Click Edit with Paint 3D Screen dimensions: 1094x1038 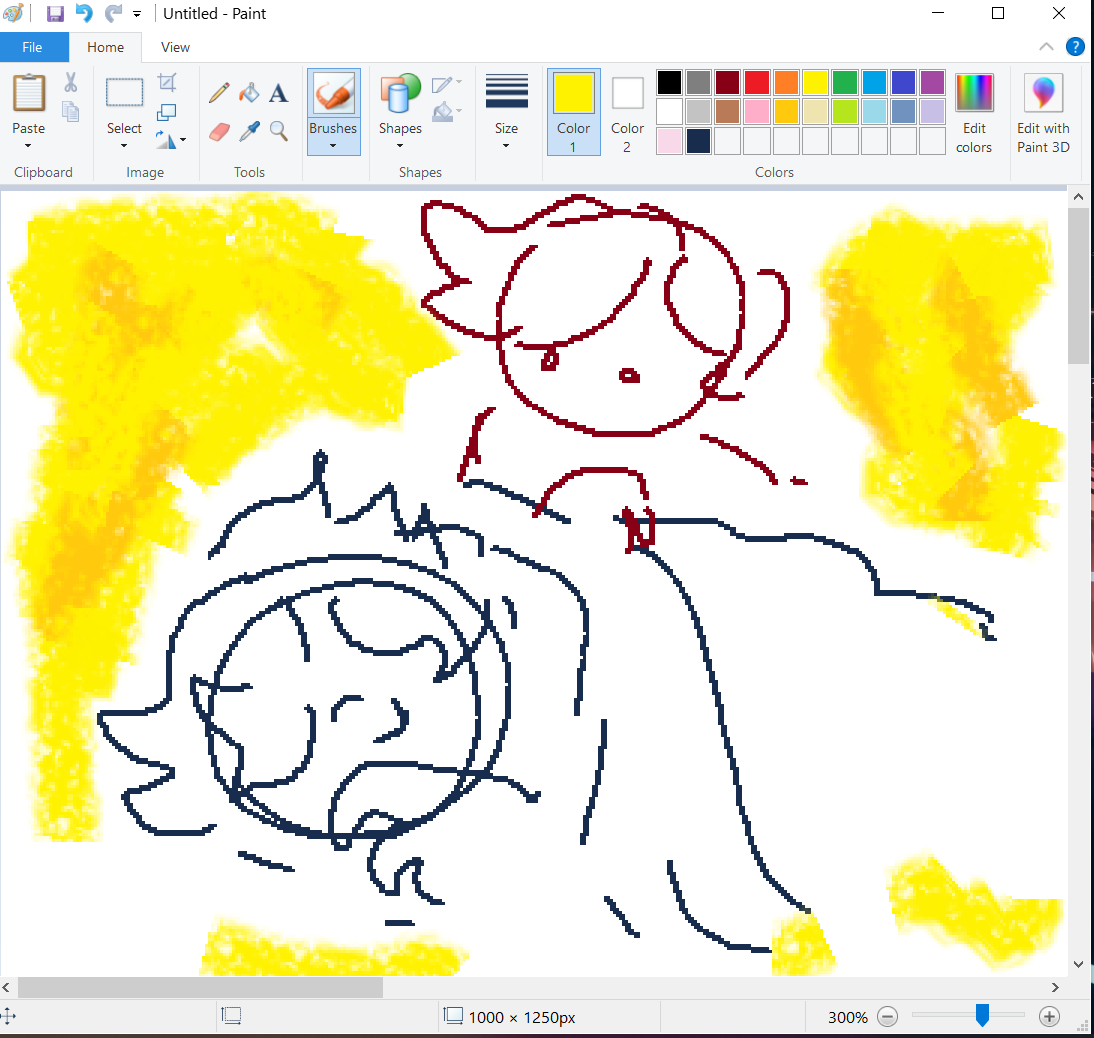click(1043, 111)
